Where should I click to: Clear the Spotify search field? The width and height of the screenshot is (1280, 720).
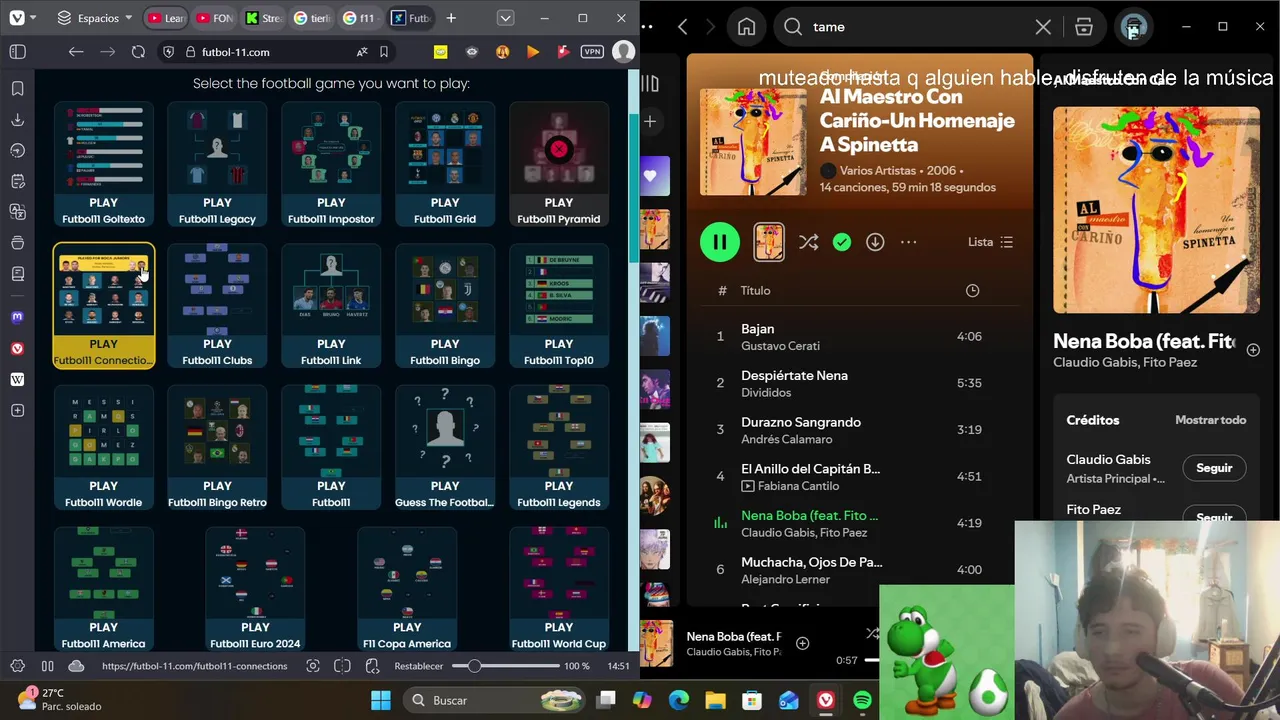coord(1043,27)
